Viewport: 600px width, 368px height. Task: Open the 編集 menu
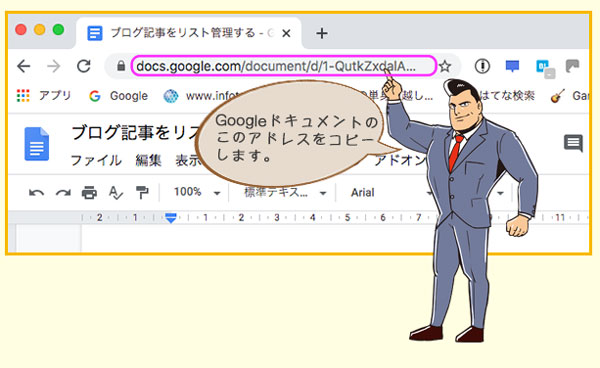[148, 160]
